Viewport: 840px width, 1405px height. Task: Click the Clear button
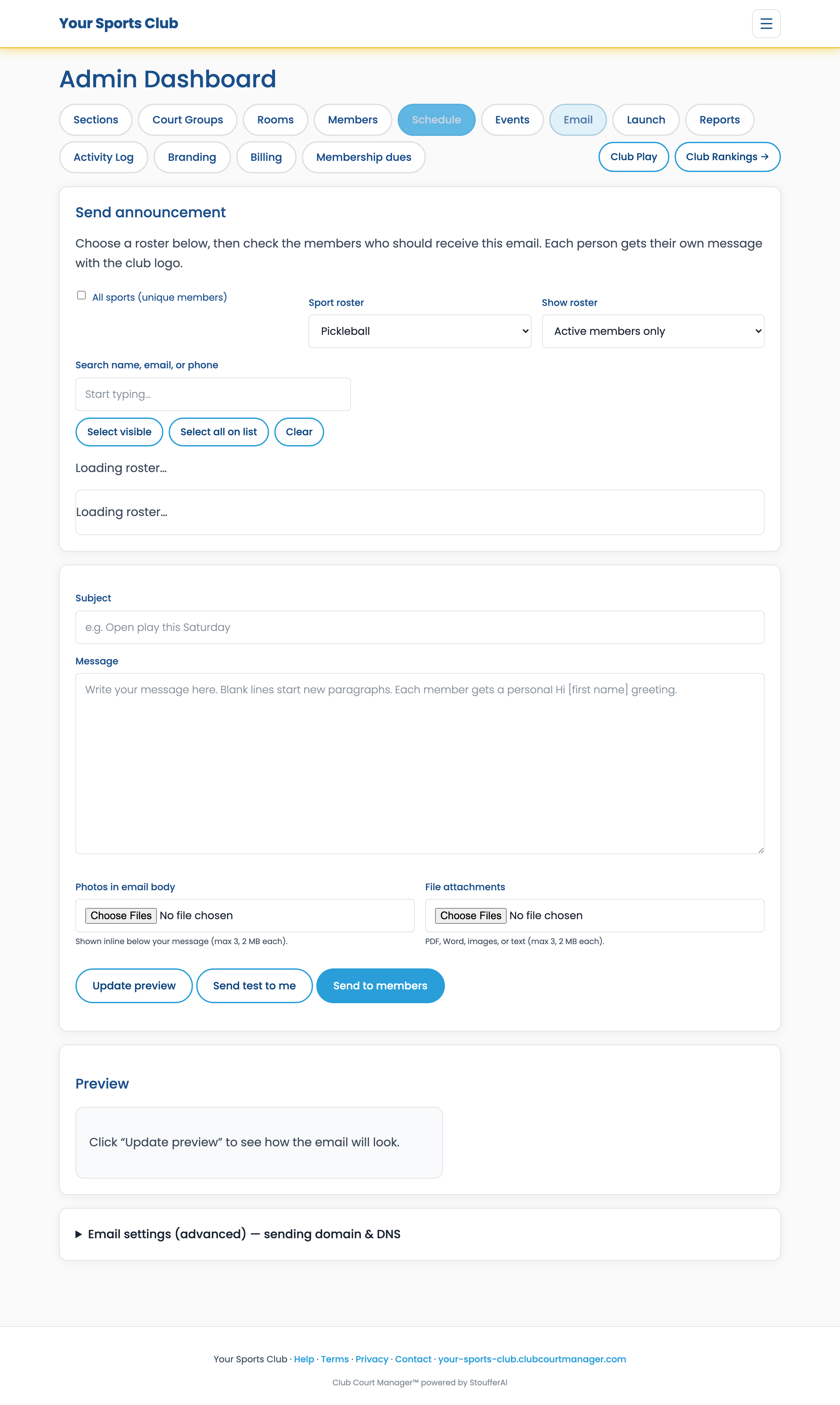pyautogui.click(x=299, y=432)
